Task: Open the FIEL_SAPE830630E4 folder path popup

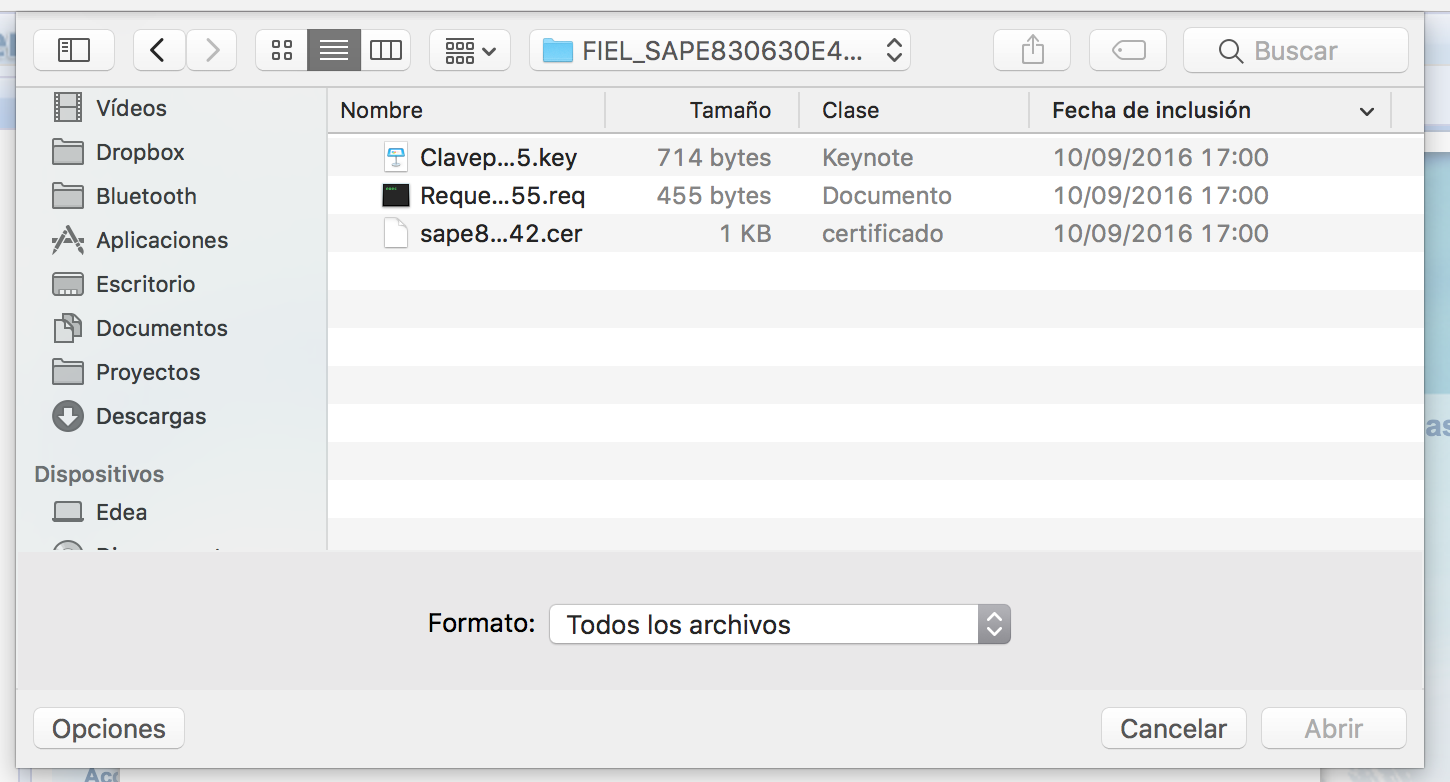Action: tap(720, 50)
